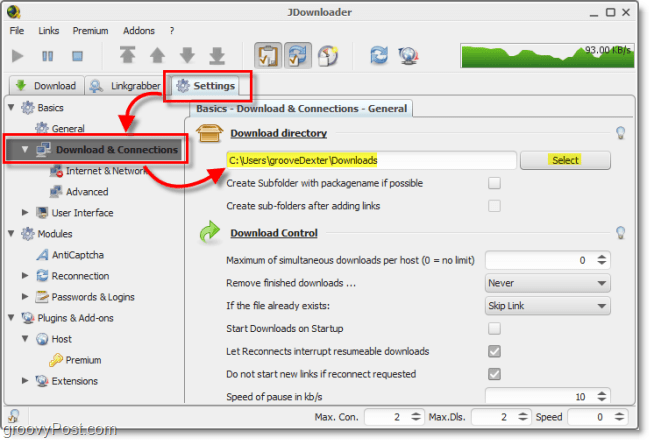Switch to the Download tab

click(x=46, y=86)
